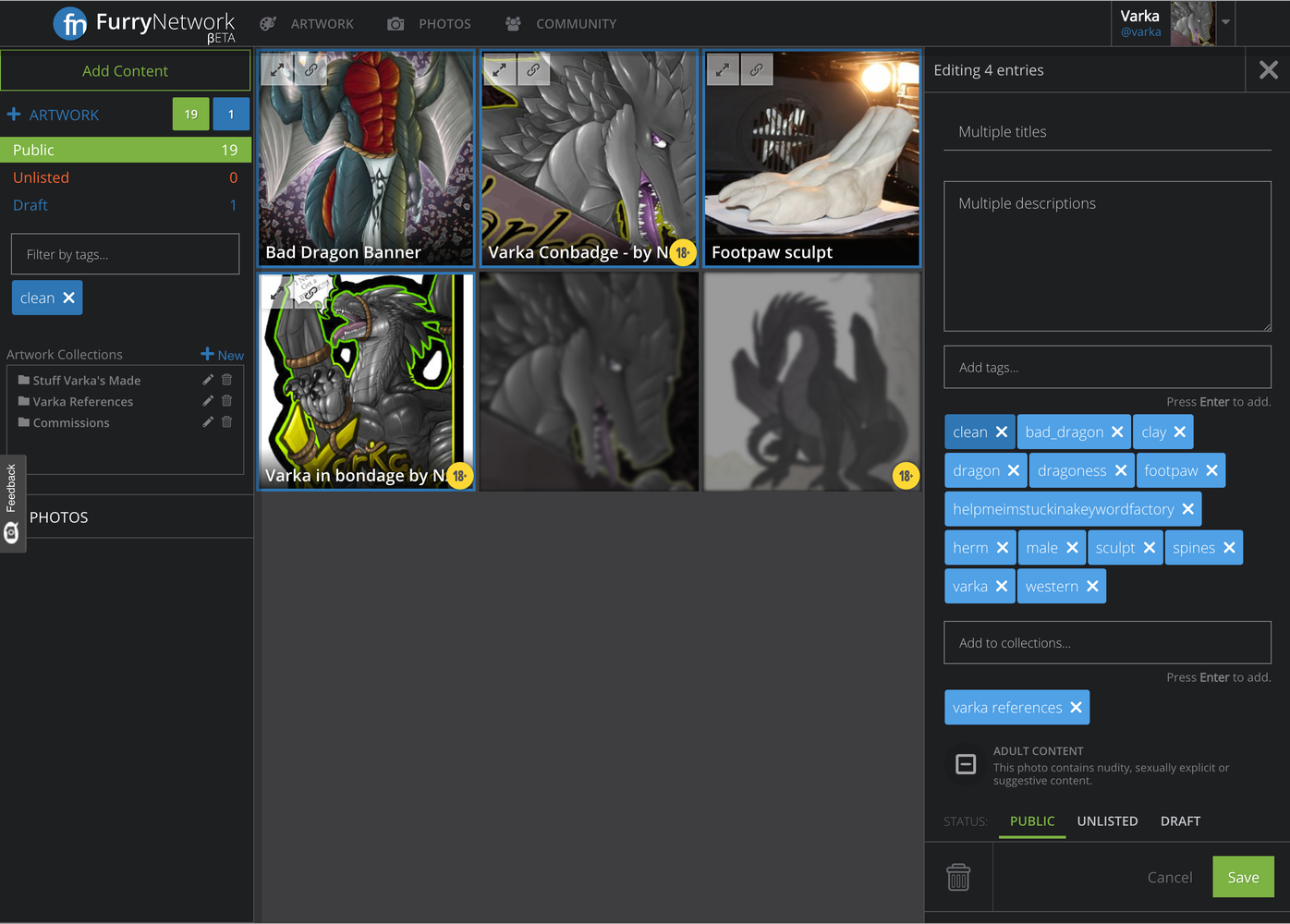
Task: Click the link icon on Footpaw sculpt thumbnail
Action: (756, 69)
